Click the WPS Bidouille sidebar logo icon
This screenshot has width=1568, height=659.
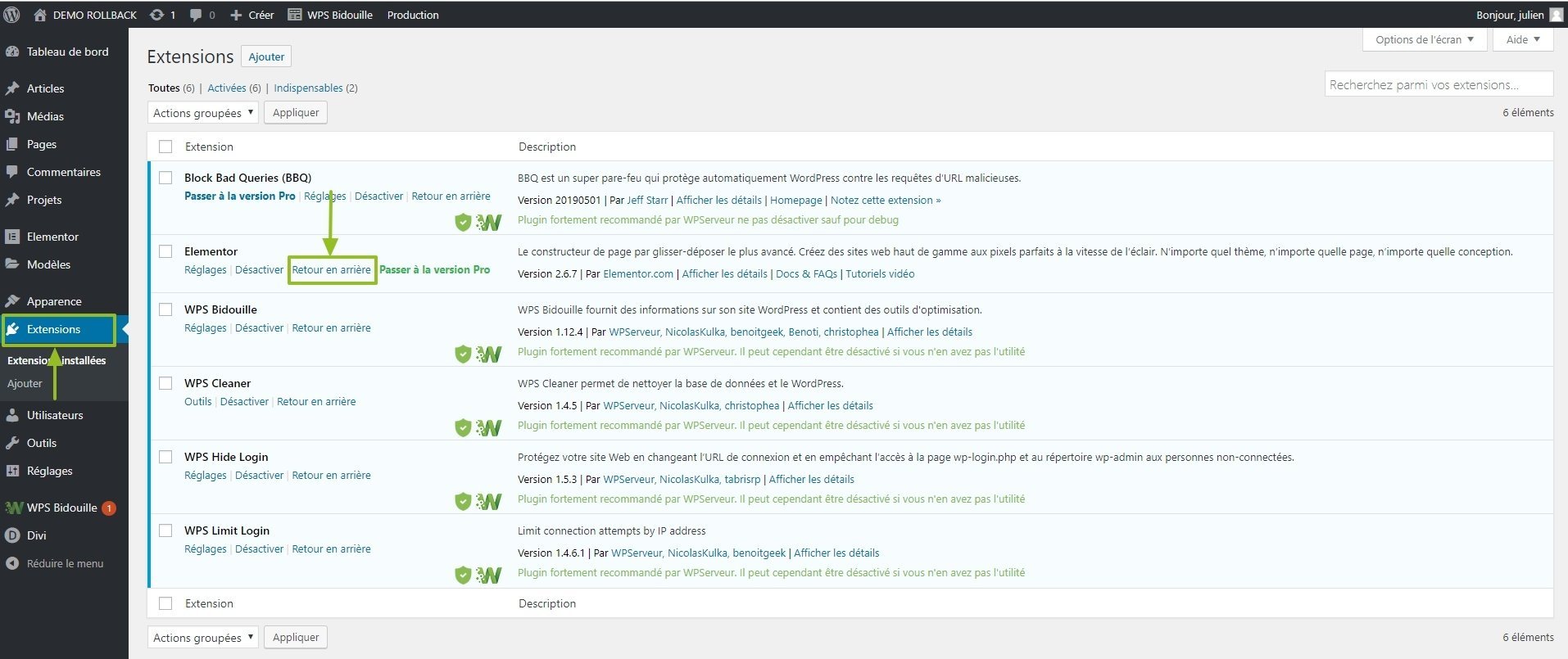click(13, 508)
